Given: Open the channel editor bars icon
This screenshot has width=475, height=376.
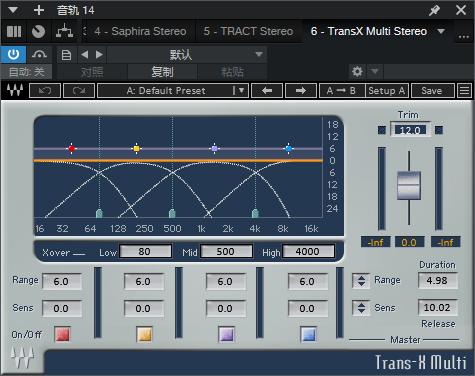Looking at the screenshot, I should (14, 32).
